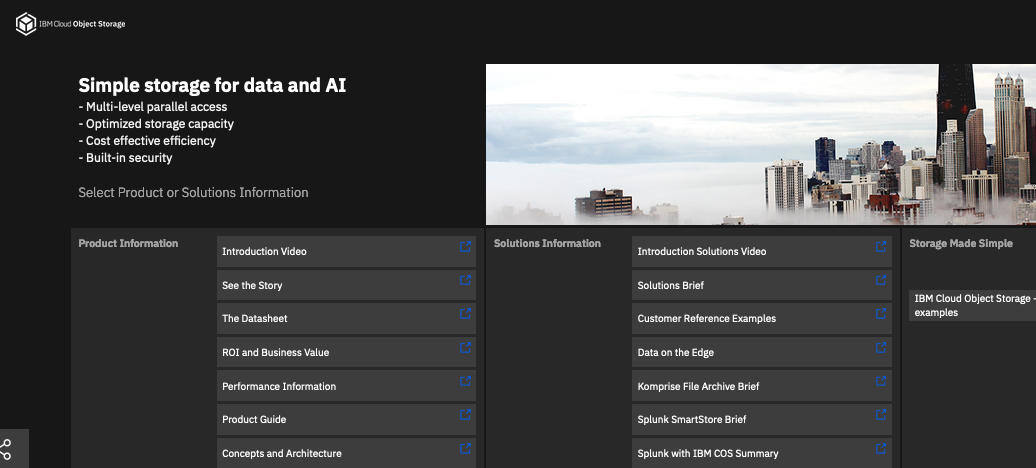Open the Solutions Brief
1036x468 pixels.
762,286
